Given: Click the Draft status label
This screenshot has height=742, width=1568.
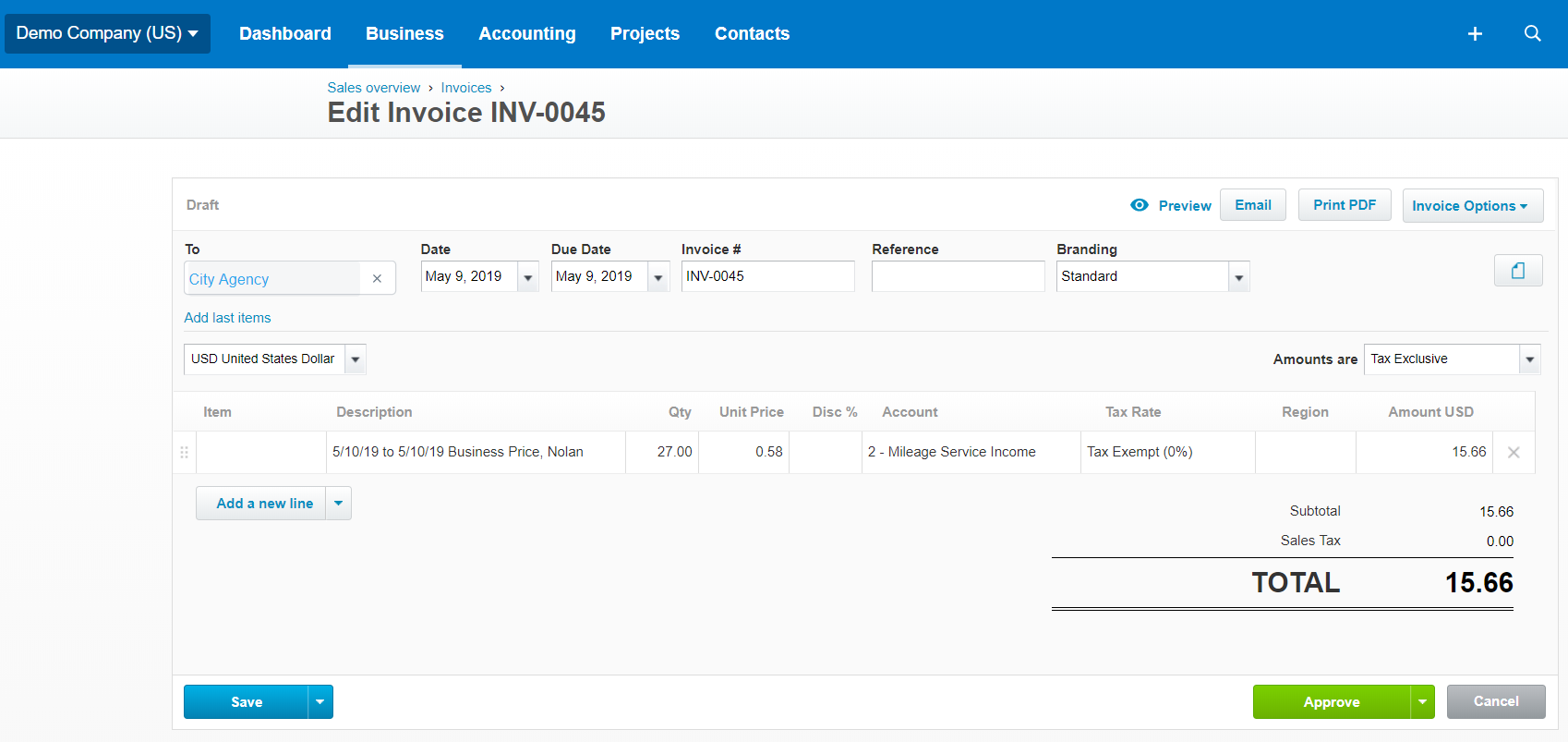Looking at the screenshot, I should point(202,205).
